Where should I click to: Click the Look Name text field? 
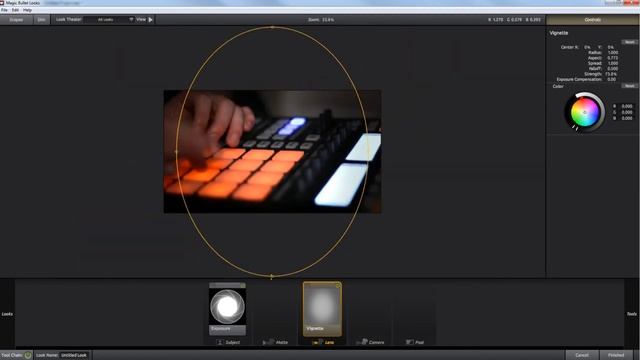click(x=74, y=355)
